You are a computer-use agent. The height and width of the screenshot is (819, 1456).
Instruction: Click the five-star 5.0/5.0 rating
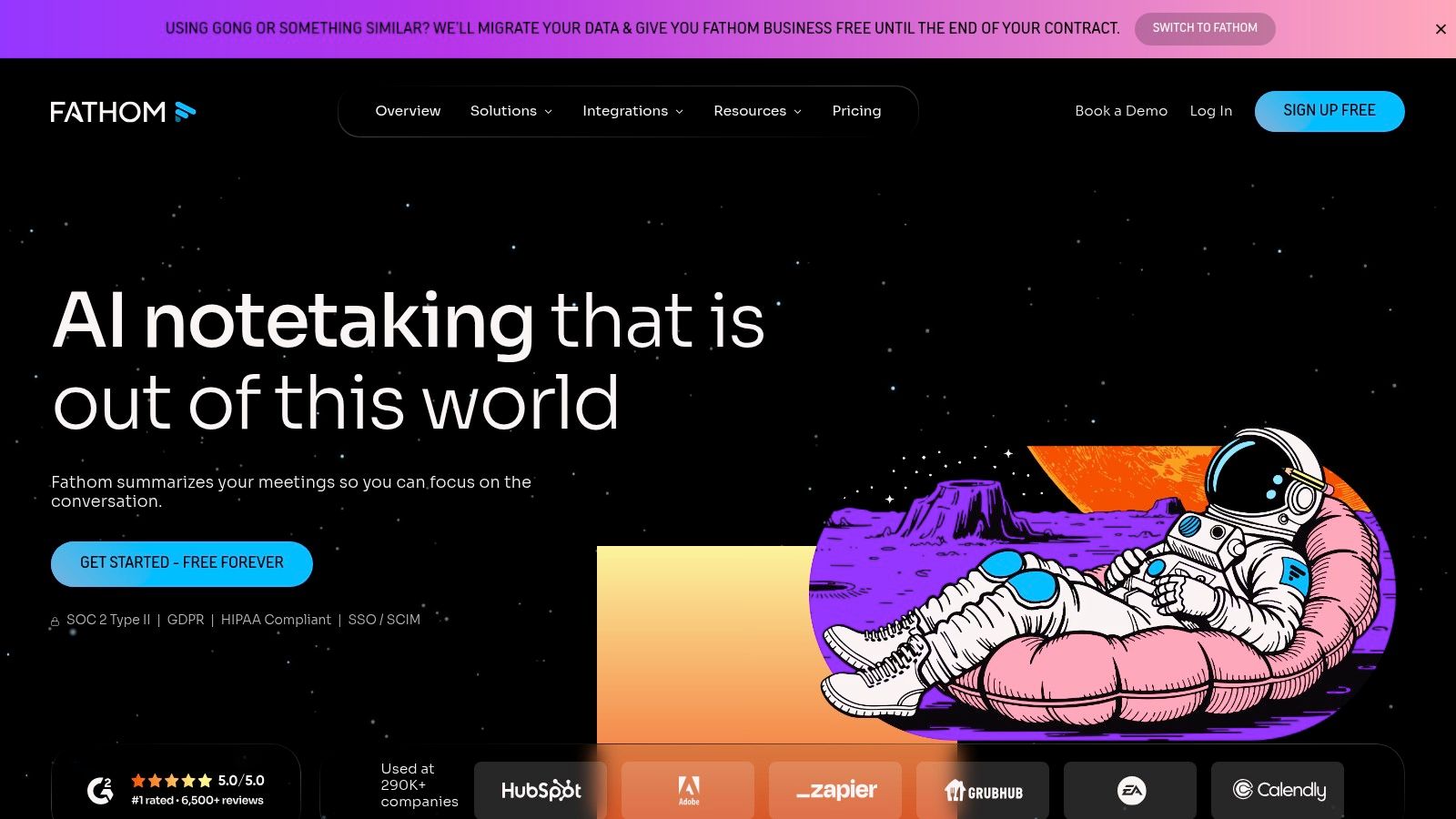click(x=197, y=781)
